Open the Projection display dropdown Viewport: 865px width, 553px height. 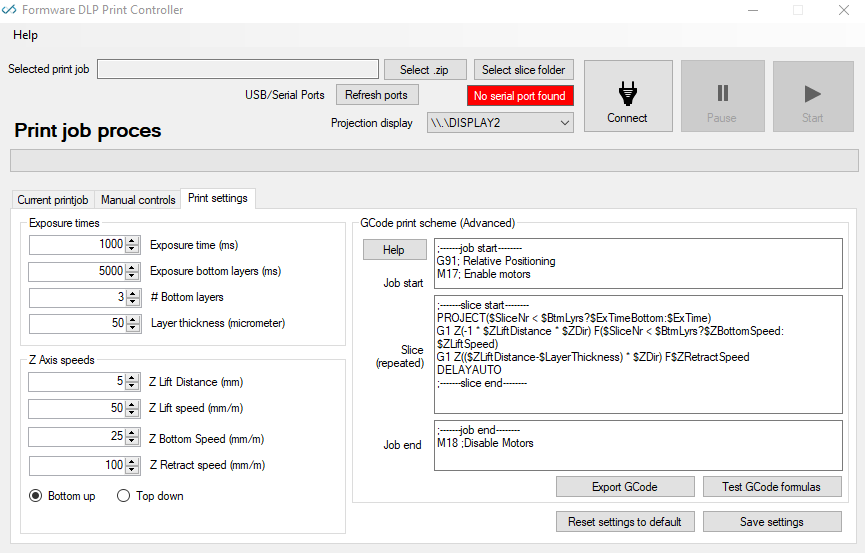coord(500,123)
